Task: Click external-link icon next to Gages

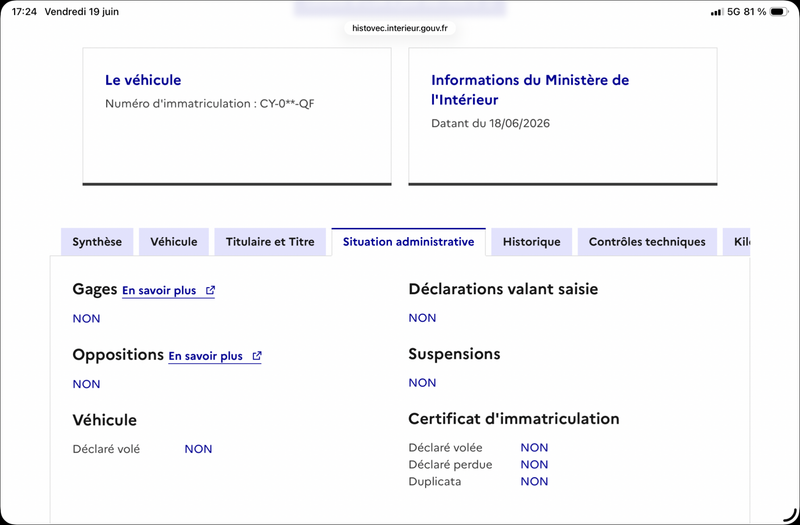Action: 210,290
